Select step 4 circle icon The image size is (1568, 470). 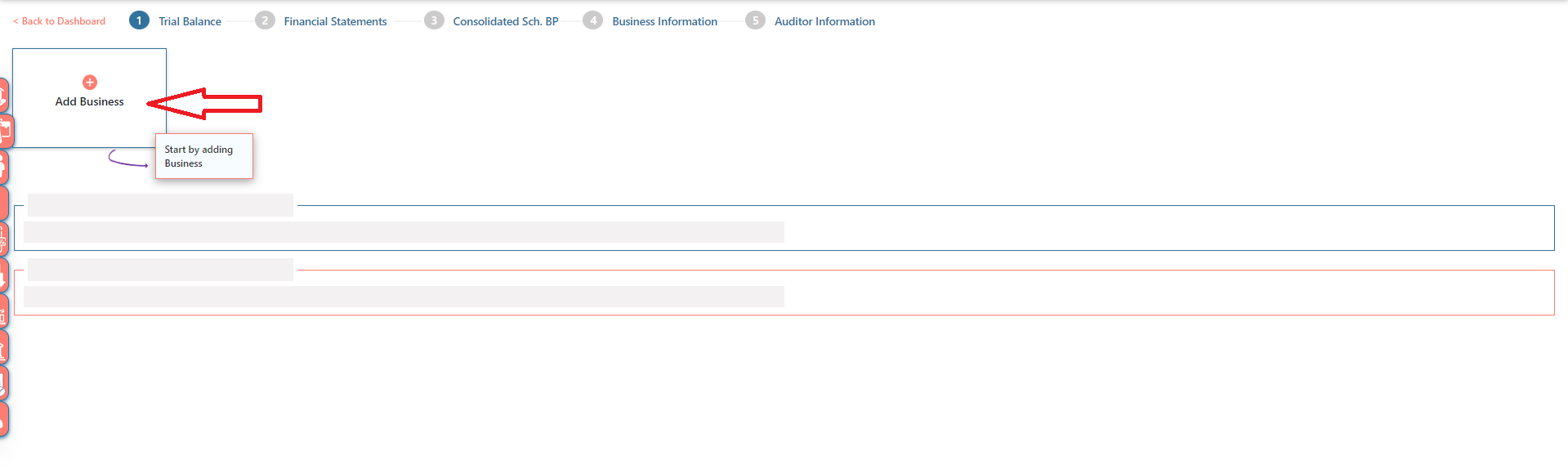[593, 20]
